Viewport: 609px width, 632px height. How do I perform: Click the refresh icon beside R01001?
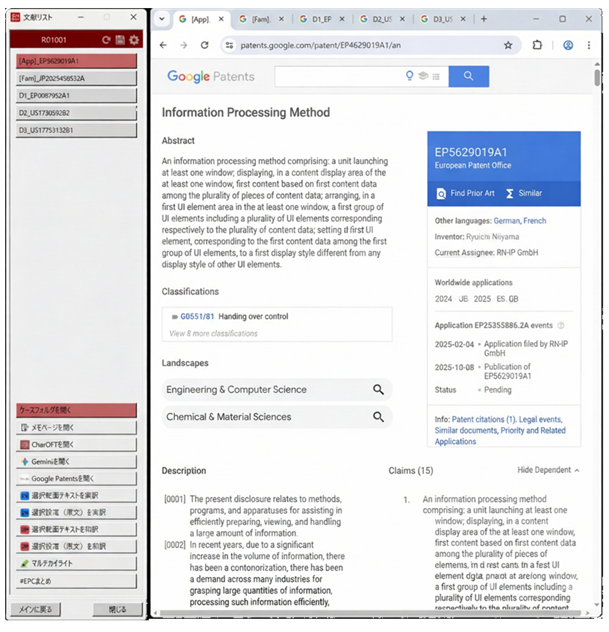(x=106, y=40)
